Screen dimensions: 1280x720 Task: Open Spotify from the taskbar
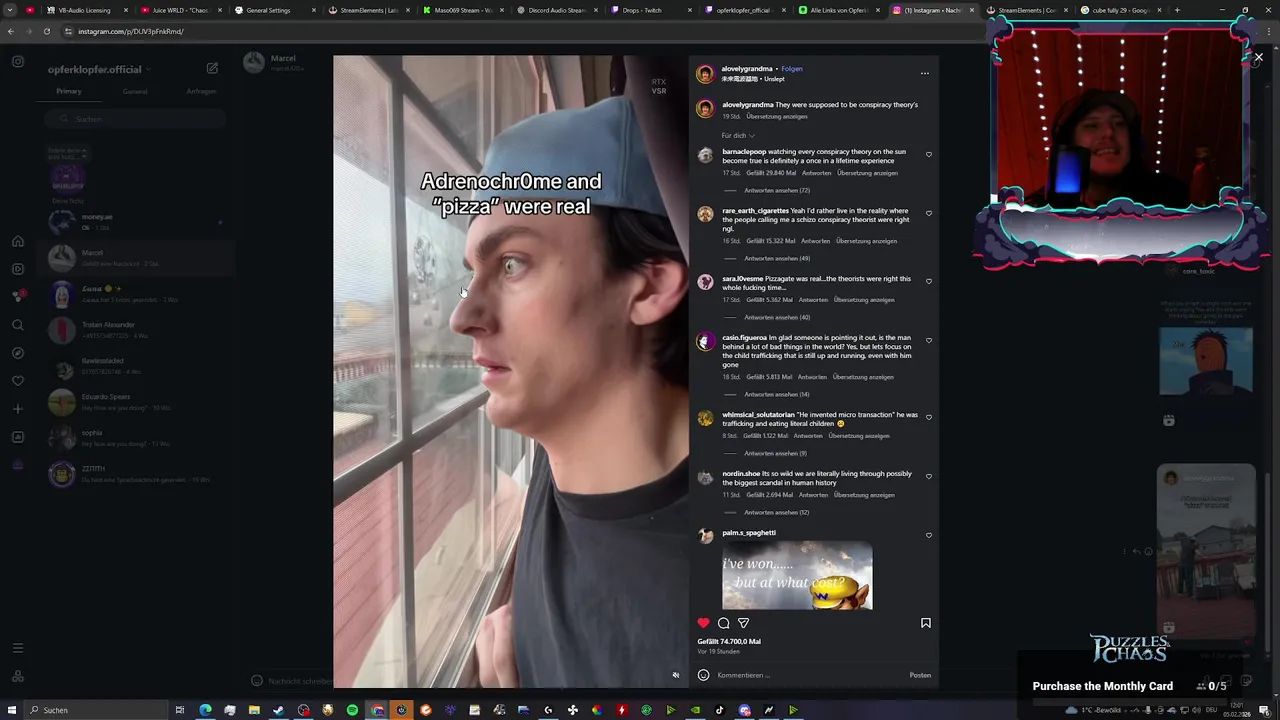pos(352,710)
